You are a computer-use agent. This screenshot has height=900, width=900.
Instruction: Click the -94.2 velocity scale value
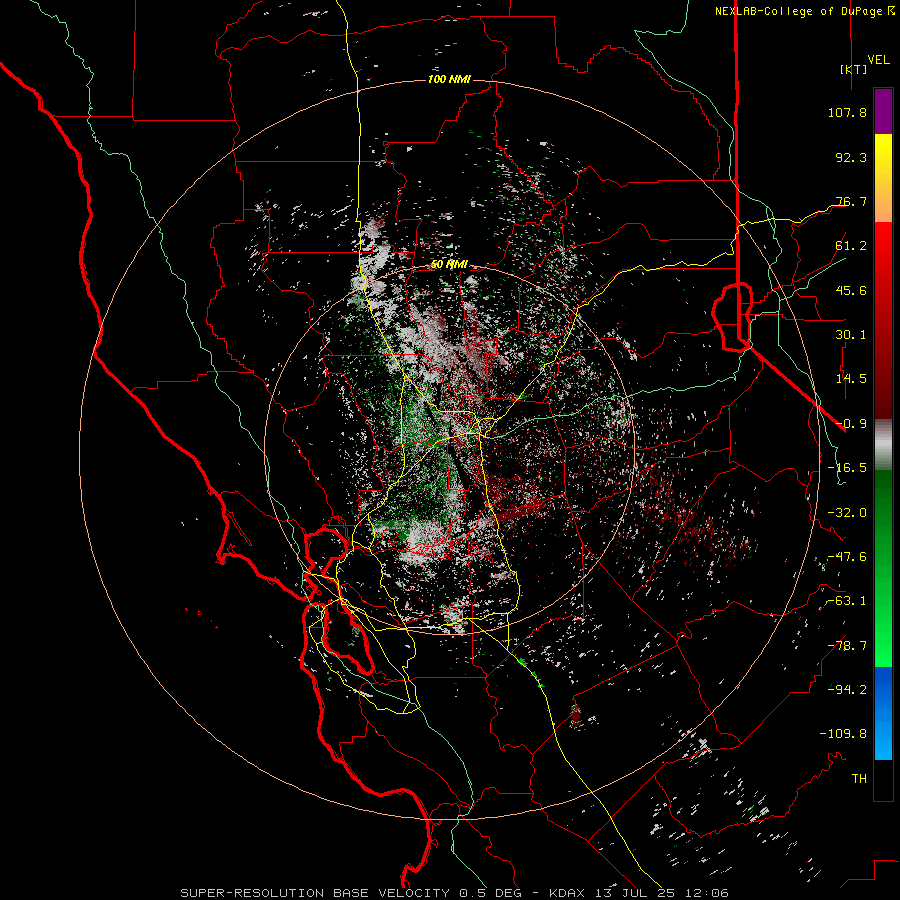pyautogui.click(x=847, y=690)
